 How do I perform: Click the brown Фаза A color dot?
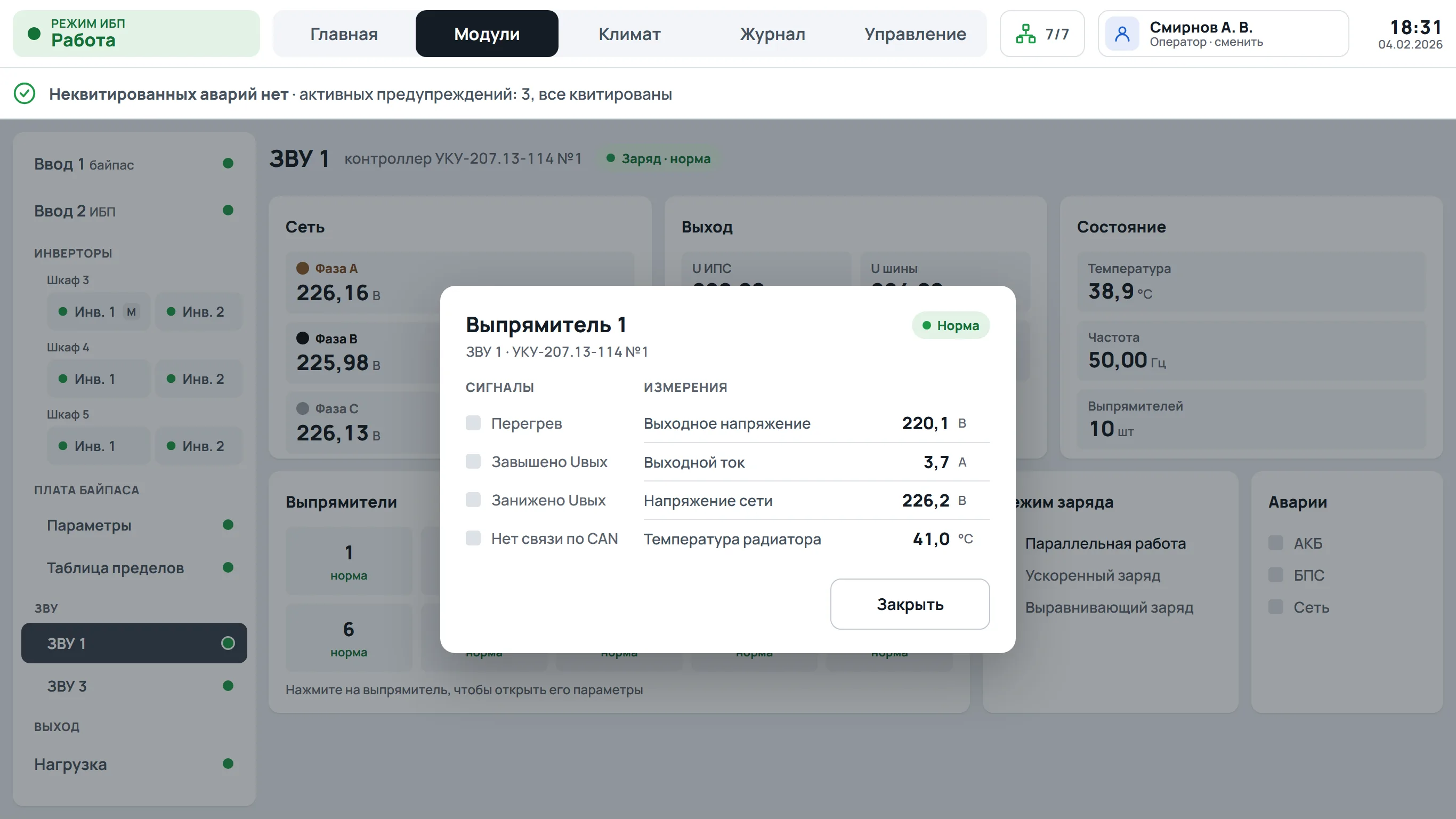(x=302, y=268)
